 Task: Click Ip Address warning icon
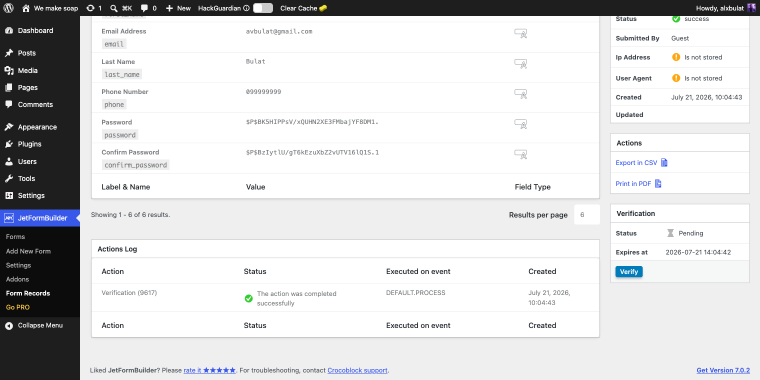[x=676, y=57]
